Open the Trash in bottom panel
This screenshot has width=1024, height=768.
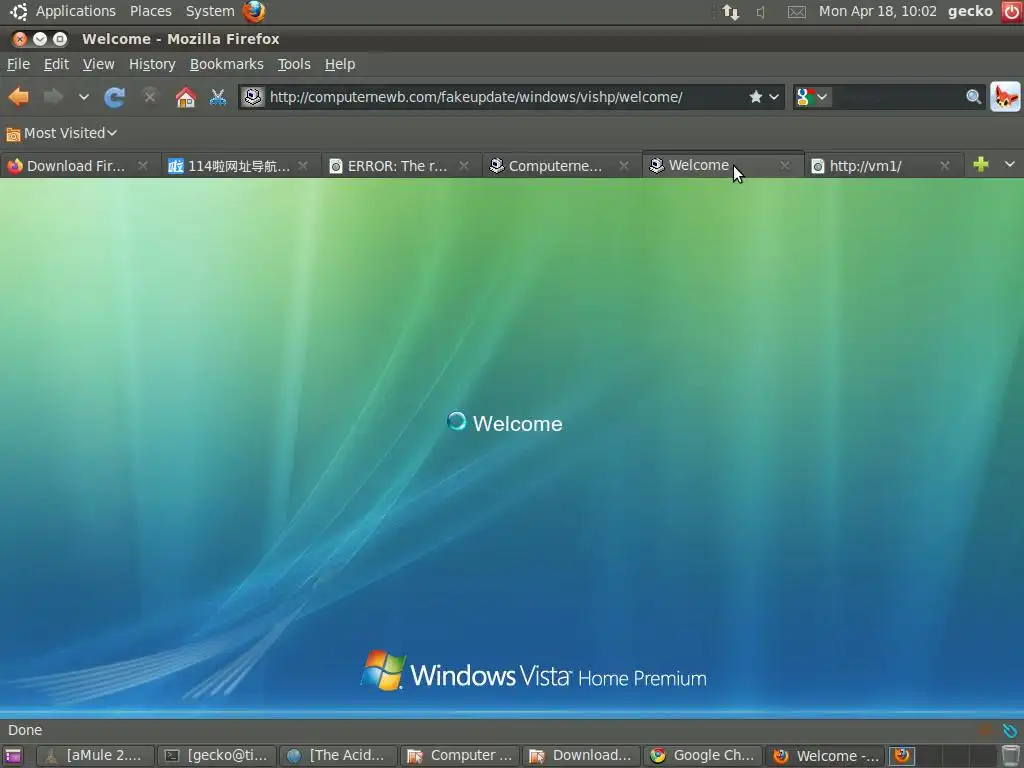tap(1010, 756)
